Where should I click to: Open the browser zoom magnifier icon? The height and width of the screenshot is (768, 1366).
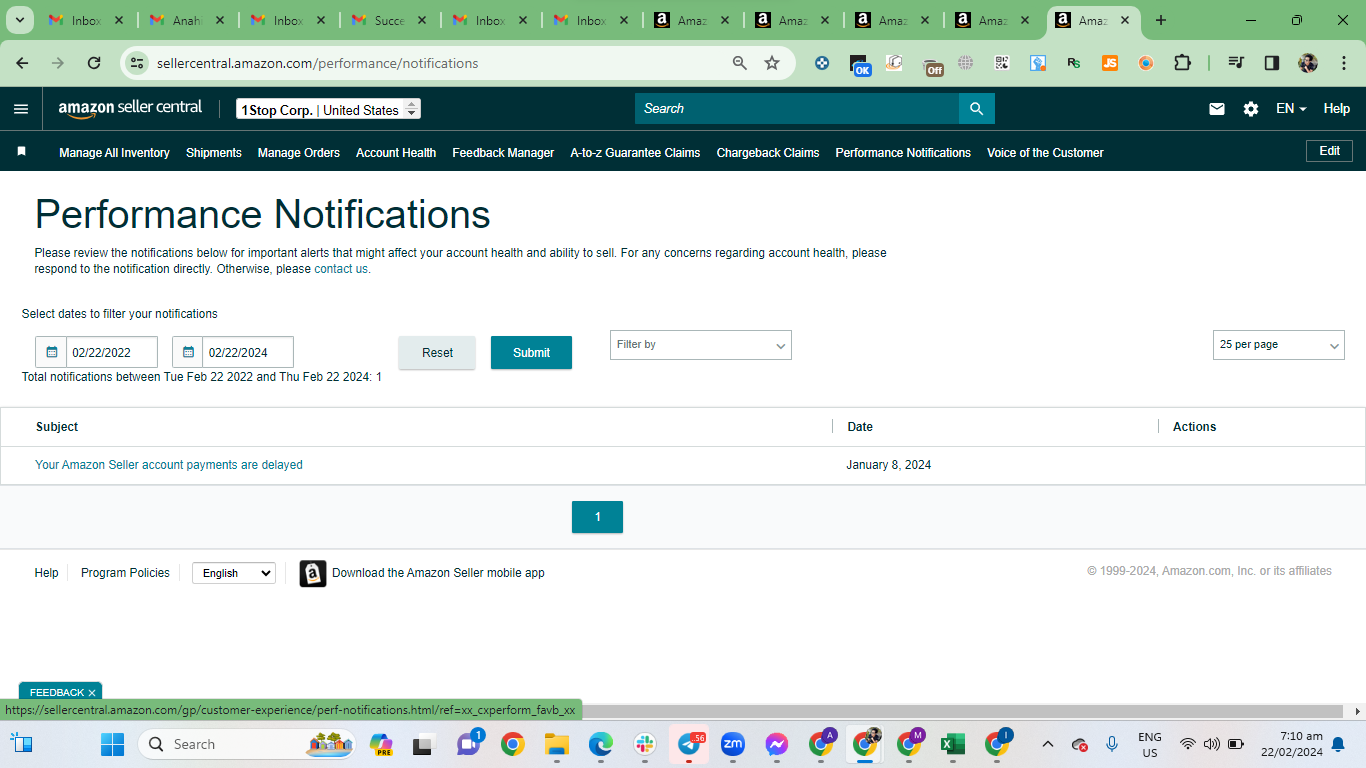pyautogui.click(x=740, y=63)
